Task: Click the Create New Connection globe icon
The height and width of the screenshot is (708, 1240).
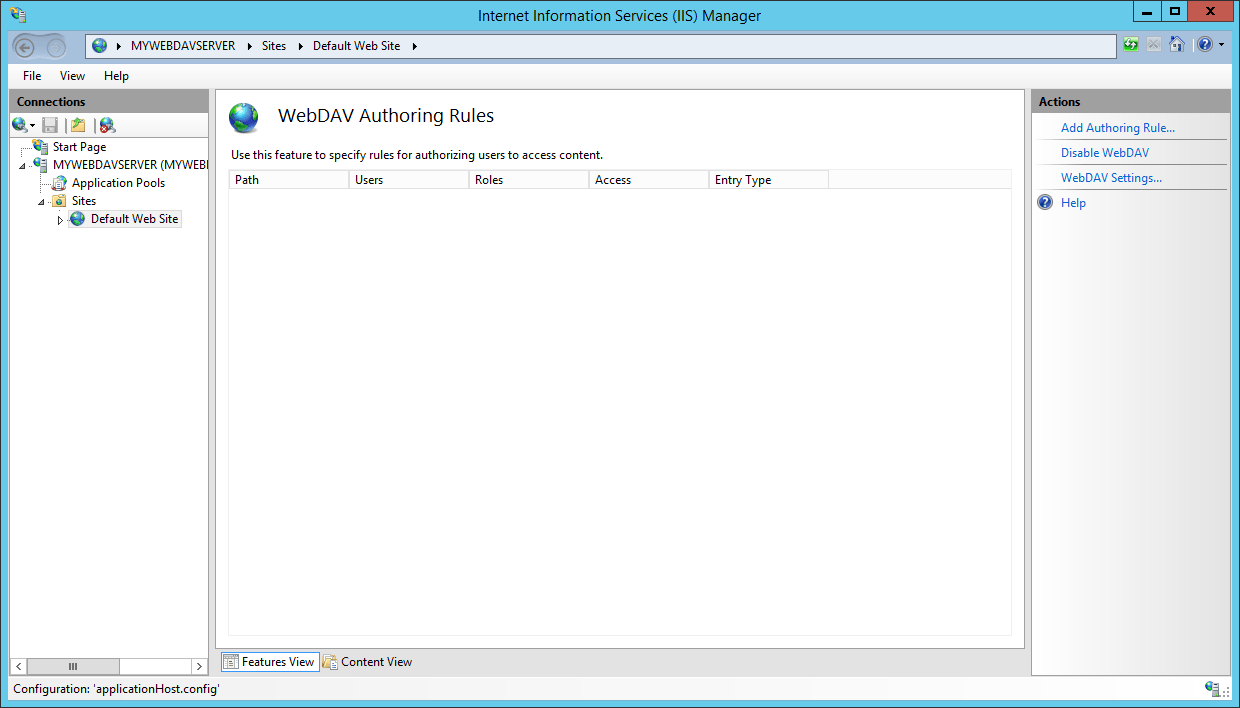Action: click(x=19, y=125)
